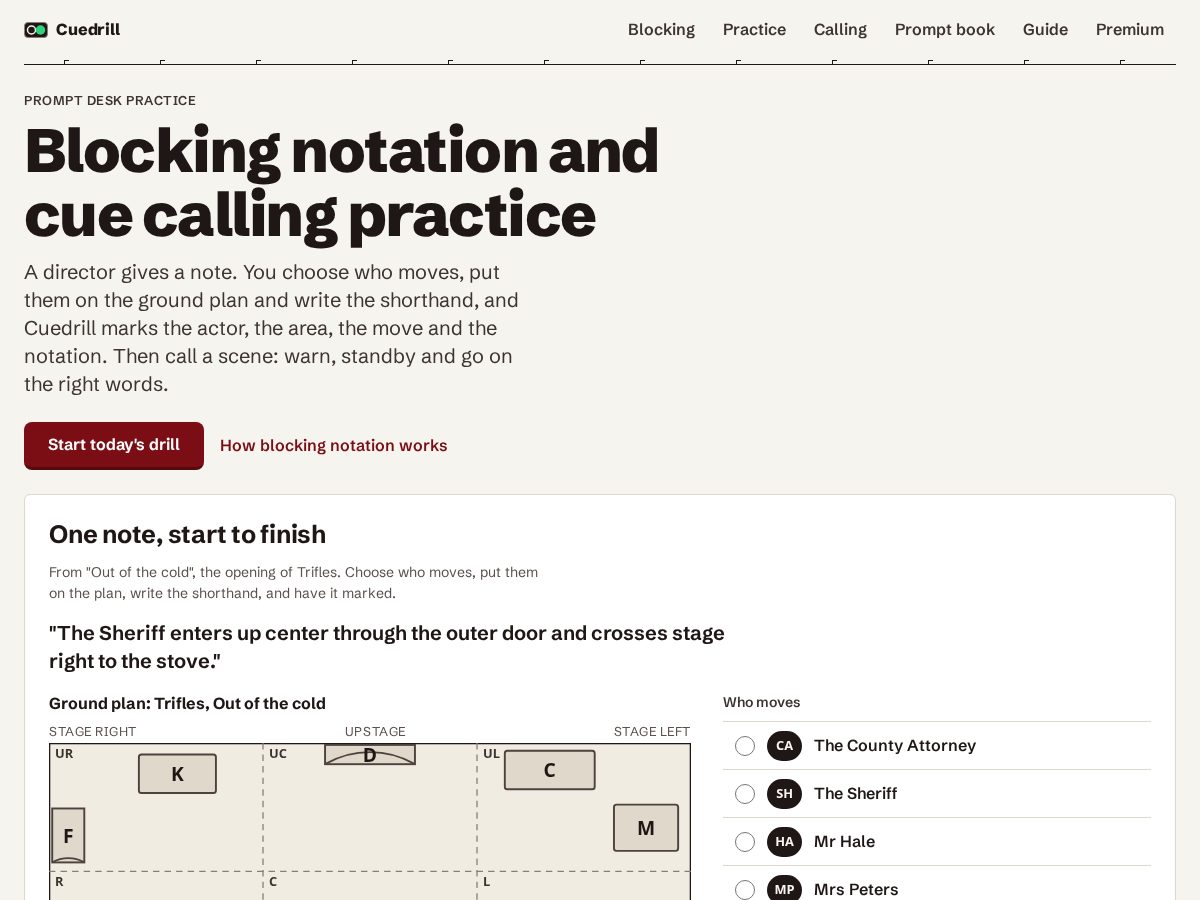Screen dimensions: 1200x900
Task: Click the "STAGE LEFT" label above plan
Action: tap(652, 732)
